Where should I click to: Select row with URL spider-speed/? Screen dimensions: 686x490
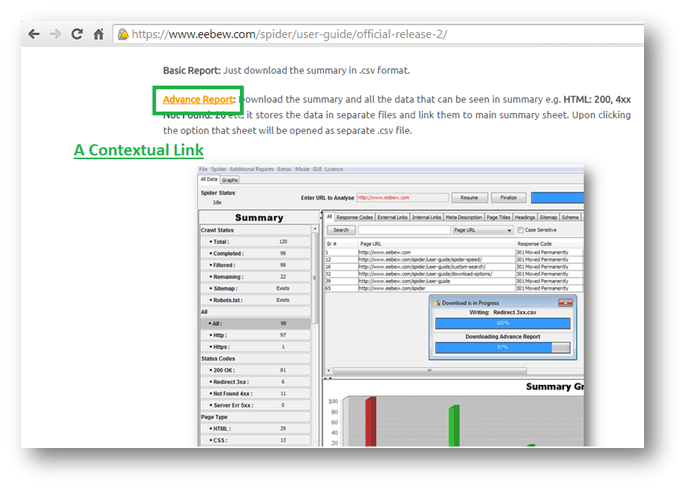coord(454,260)
